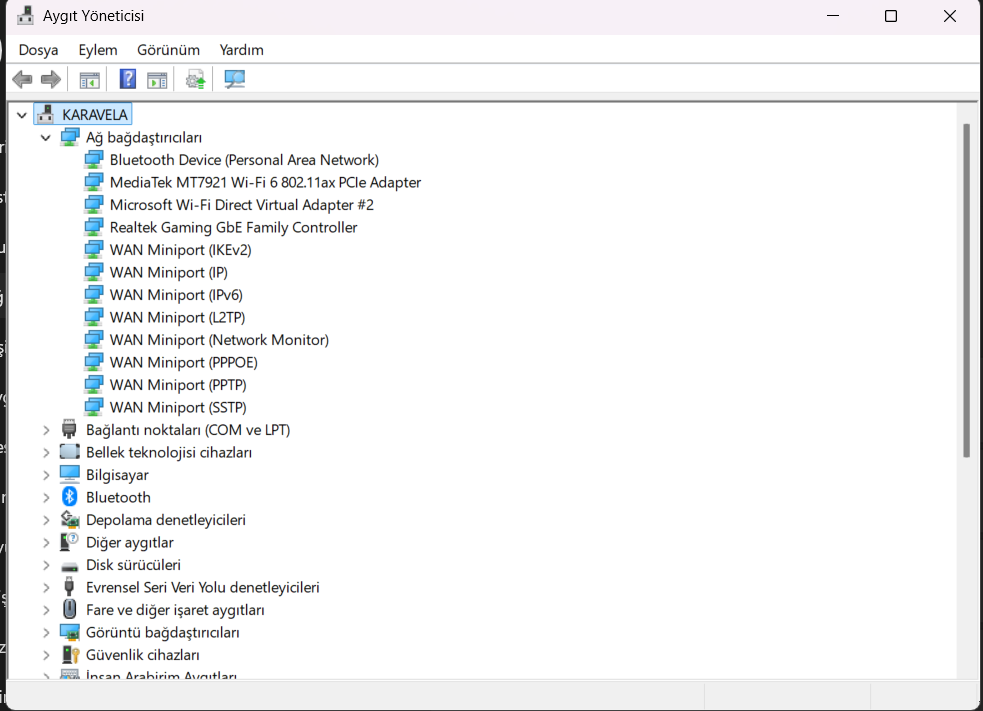Screen dimensions: 983x711
Task: Select WAN Miniport (IKEv2)
Action: [181, 250]
